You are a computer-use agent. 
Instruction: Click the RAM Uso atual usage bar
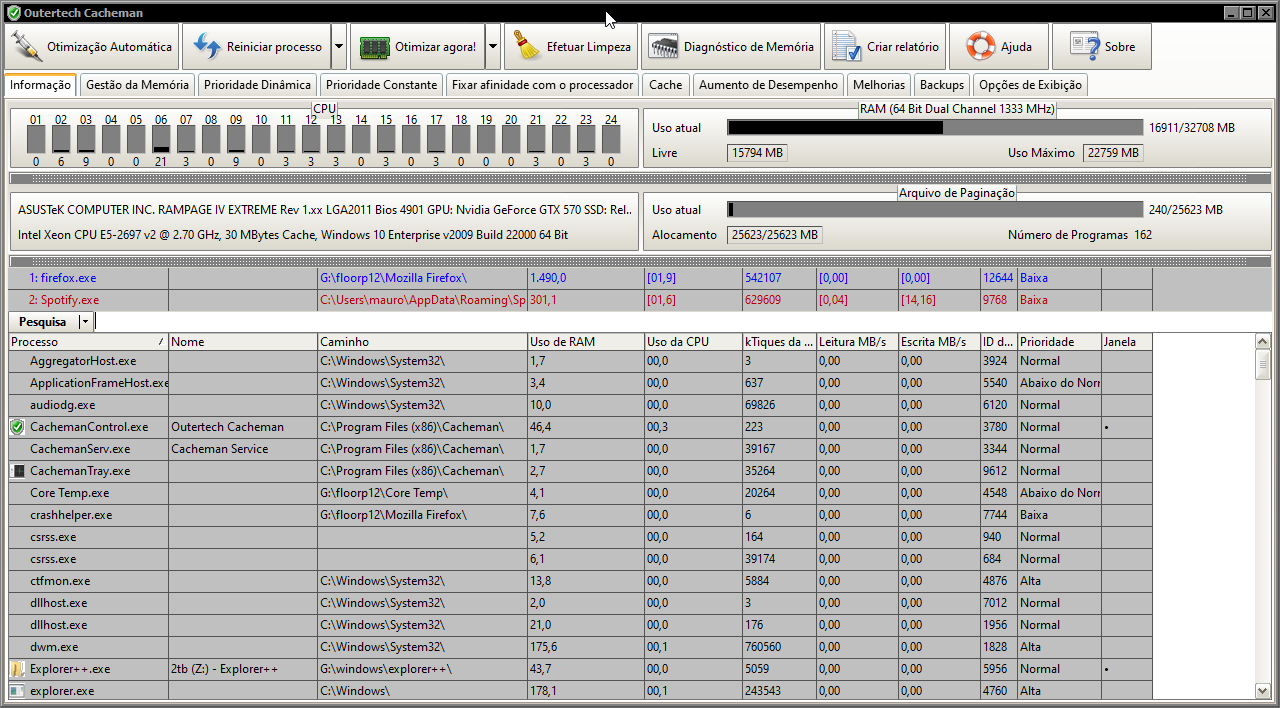tap(935, 128)
